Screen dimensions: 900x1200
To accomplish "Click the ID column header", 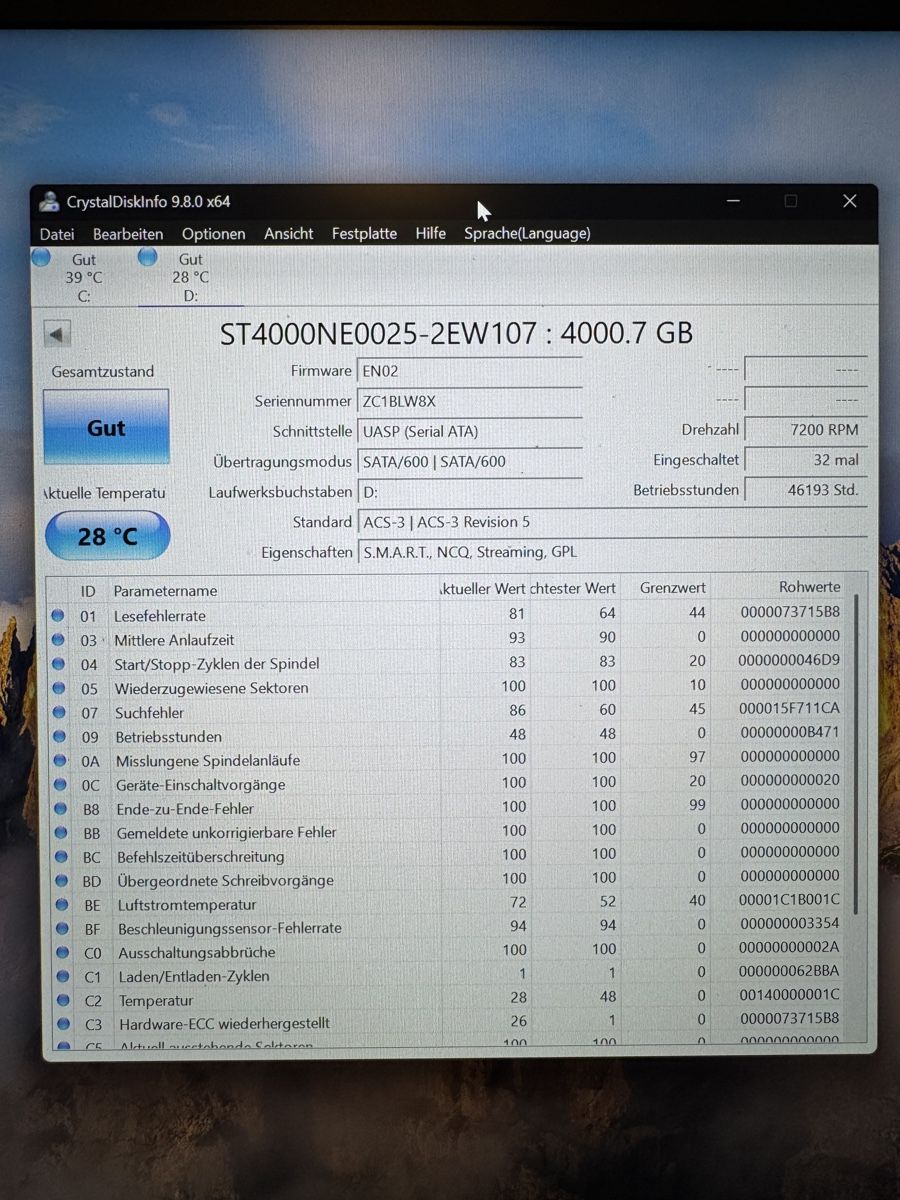I will click(x=88, y=591).
